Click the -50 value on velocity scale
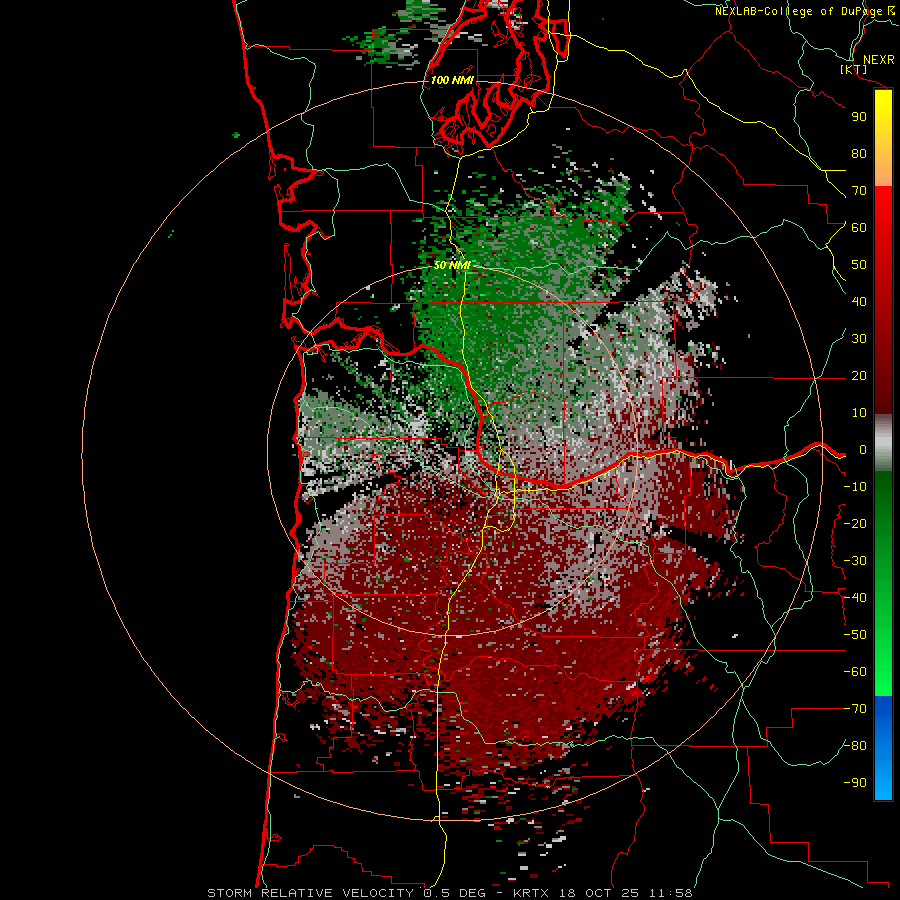The height and width of the screenshot is (900, 900). click(855, 635)
